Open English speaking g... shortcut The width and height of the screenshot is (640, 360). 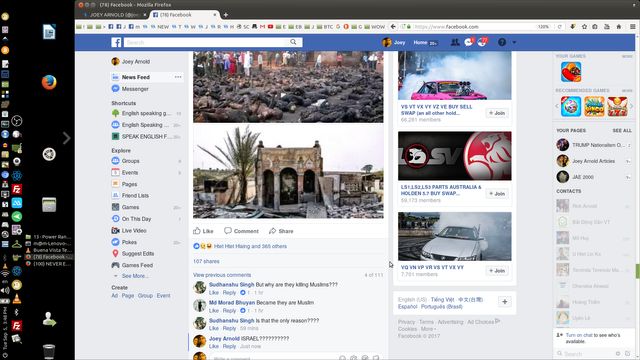point(146,113)
